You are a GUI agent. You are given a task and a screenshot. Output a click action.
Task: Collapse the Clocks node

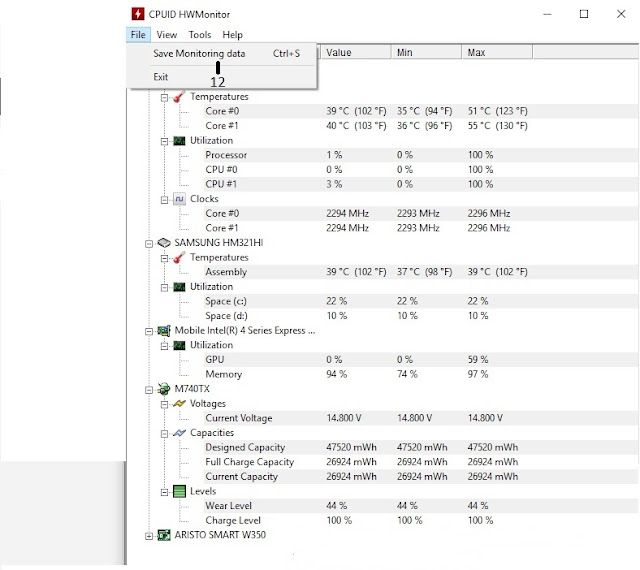[x=164, y=200]
